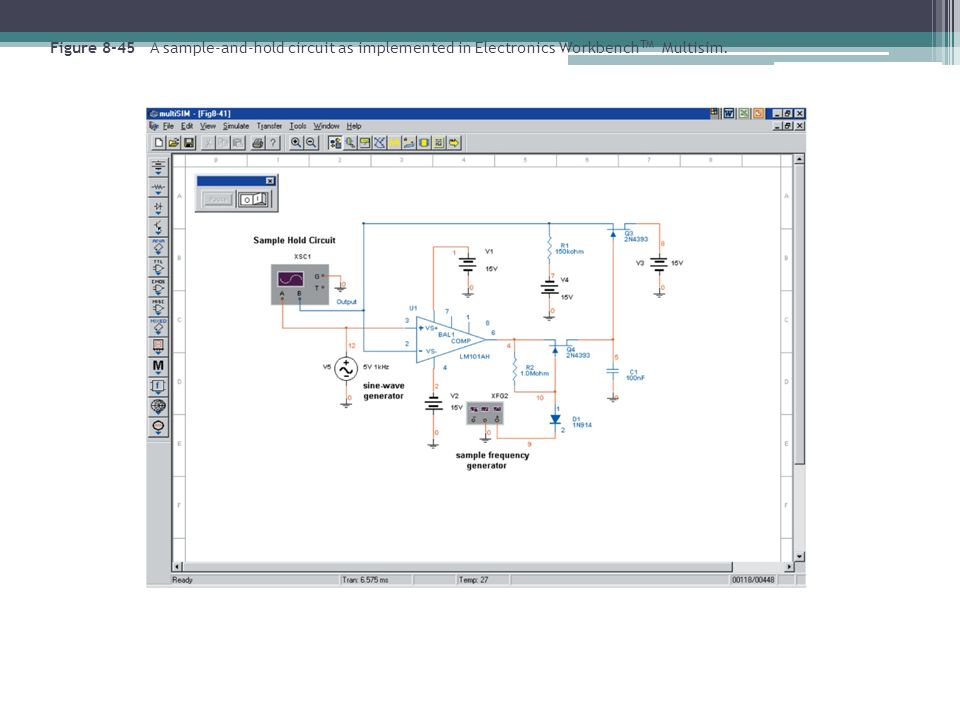Select the LM101AH op-amp U1

[451, 339]
